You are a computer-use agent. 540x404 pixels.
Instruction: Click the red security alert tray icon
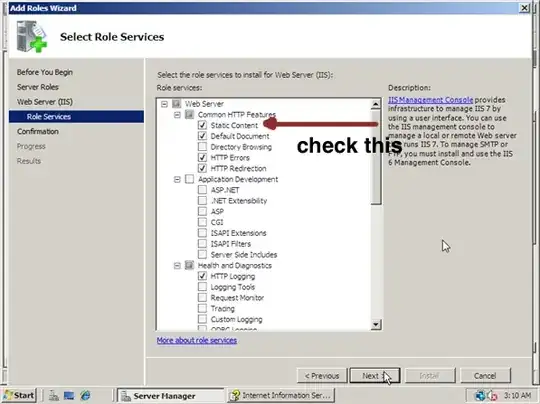click(493, 396)
